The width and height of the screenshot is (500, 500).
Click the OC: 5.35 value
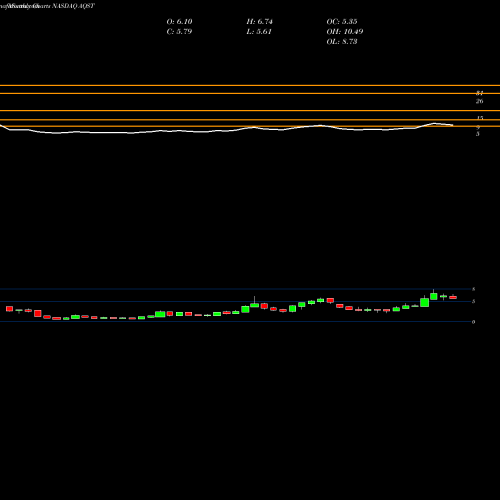click(342, 22)
